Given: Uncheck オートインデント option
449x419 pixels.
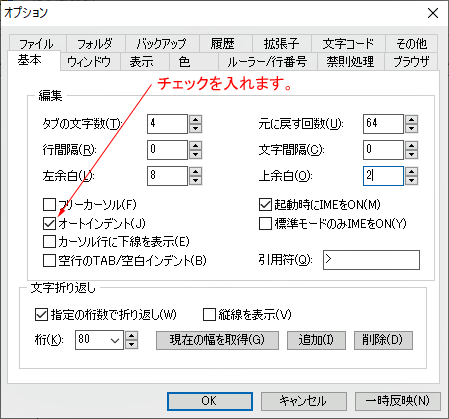Looking at the screenshot, I should [x=49, y=223].
